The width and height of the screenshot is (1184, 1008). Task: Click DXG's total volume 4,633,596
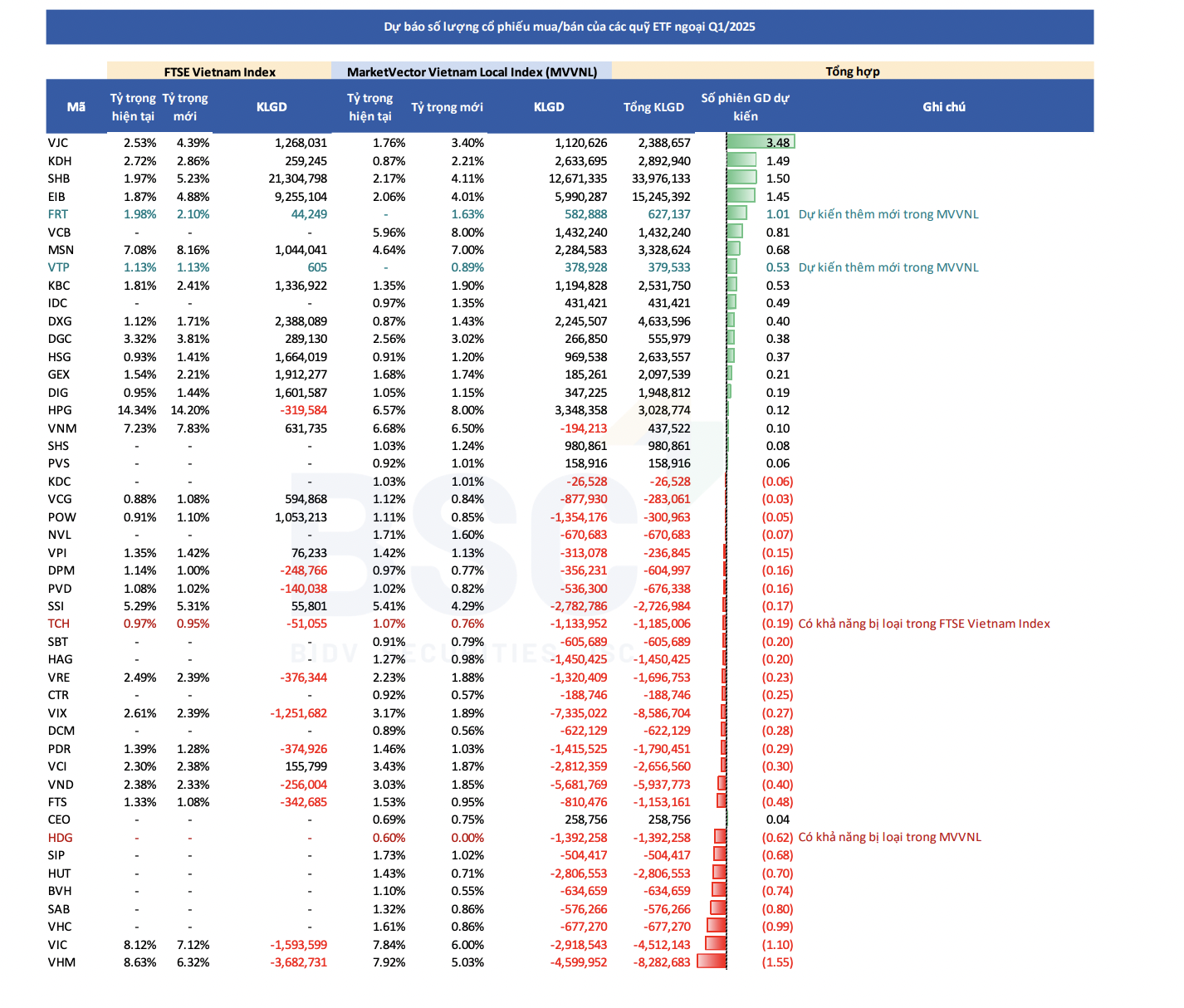click(665, 321)
